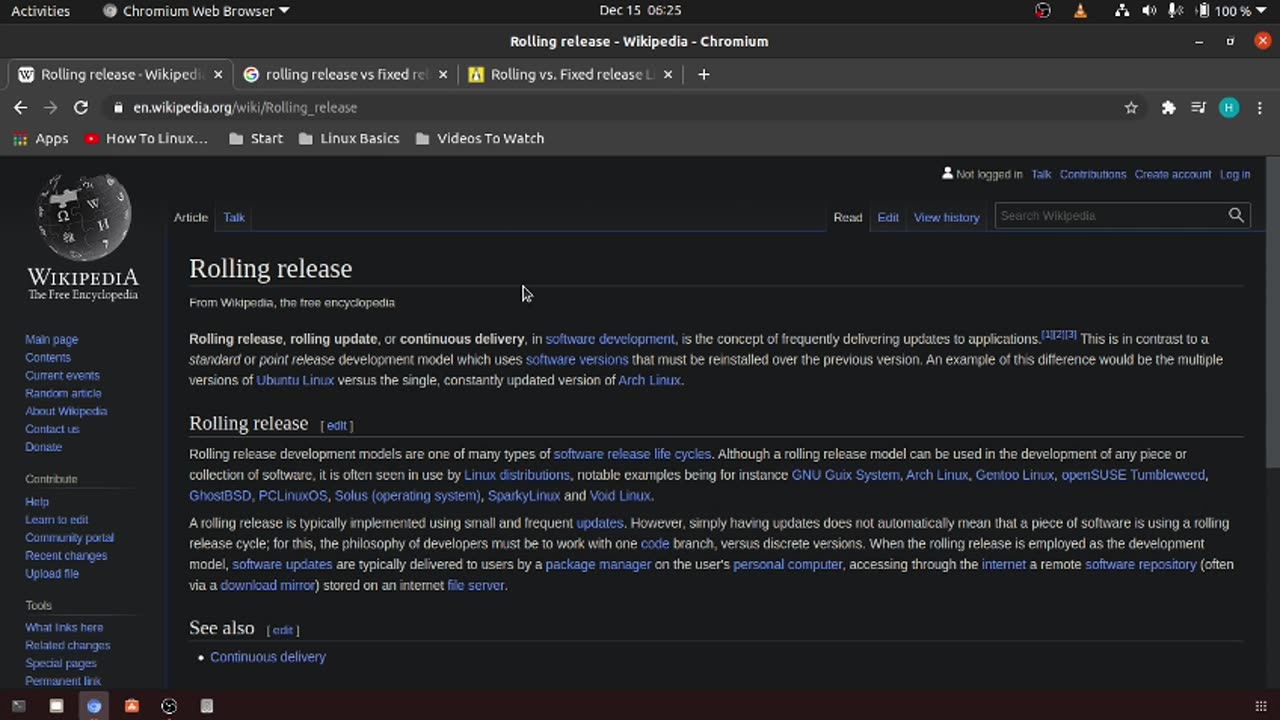Screen dimensions: 1280x720
Task: Follow the software release life cycles link
Action: [632, 454]
